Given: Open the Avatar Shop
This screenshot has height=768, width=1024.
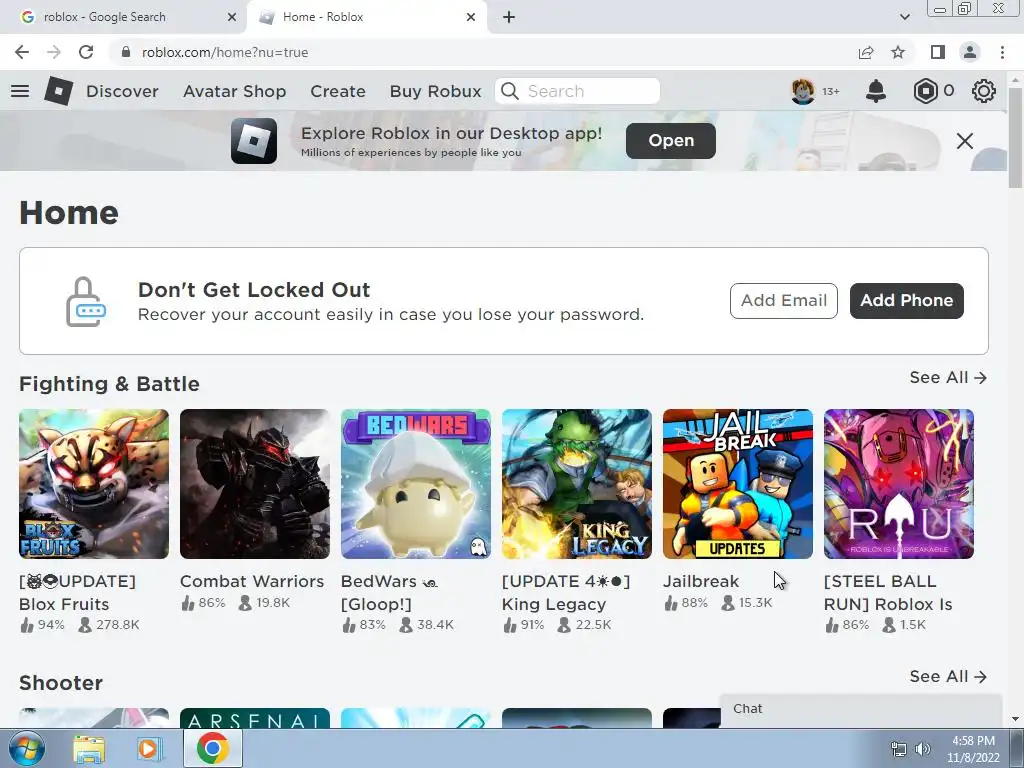Looking at the screenshot, I should tap(234, 91).
